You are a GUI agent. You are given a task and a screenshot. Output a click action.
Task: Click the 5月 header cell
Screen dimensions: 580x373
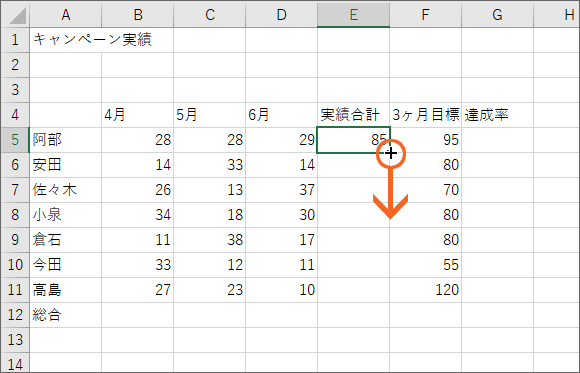pyautogui.click(x=209, y=115)
